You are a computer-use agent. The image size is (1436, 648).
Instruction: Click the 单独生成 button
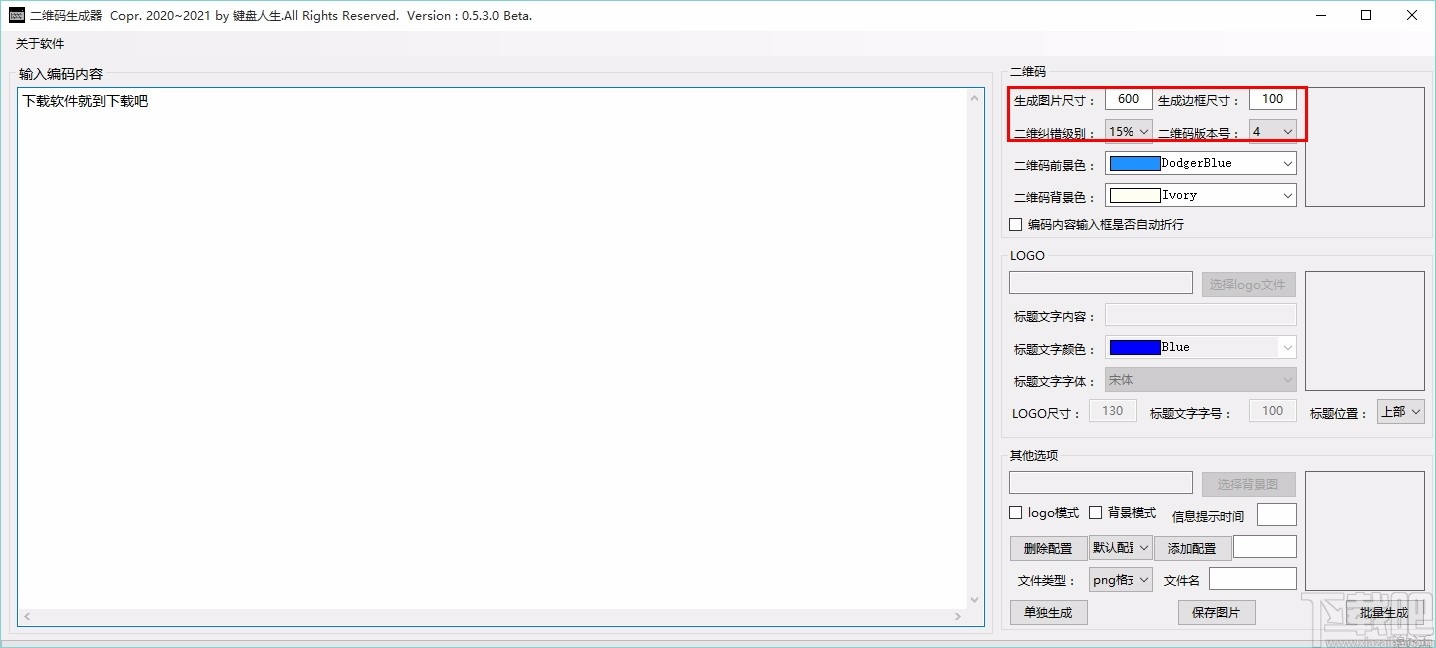(x=1048, y=612)
